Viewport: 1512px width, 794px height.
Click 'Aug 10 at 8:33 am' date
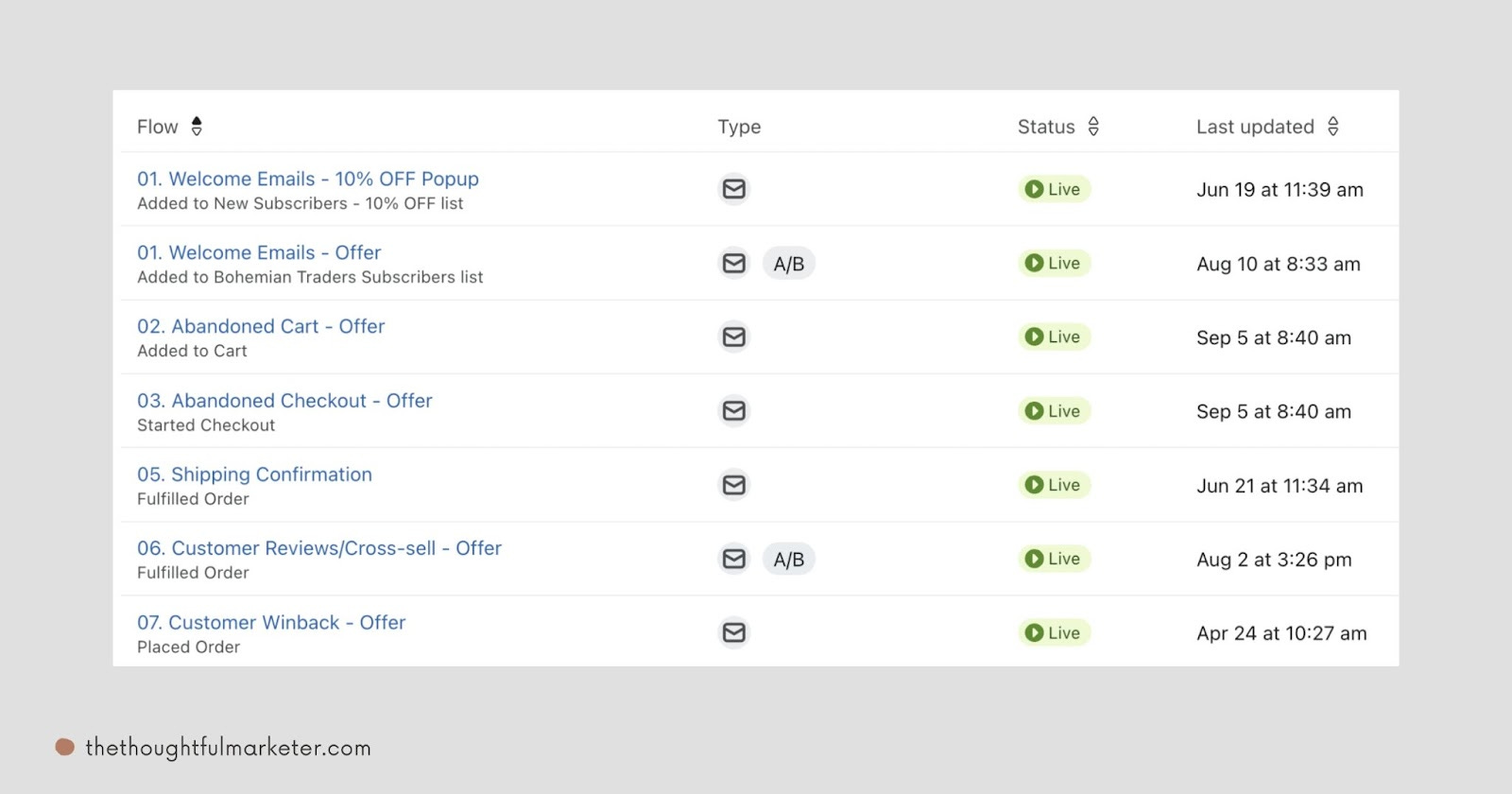click(x=1279, y=264)
